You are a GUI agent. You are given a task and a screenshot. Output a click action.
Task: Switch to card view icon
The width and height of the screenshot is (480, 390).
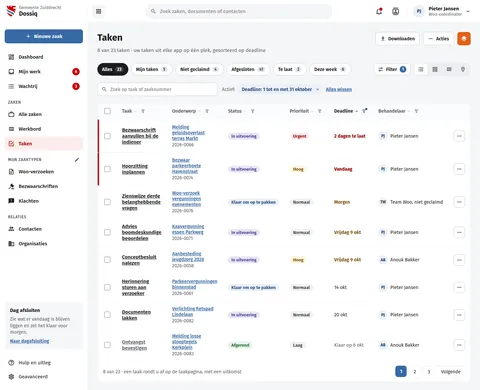click(449, 69)
